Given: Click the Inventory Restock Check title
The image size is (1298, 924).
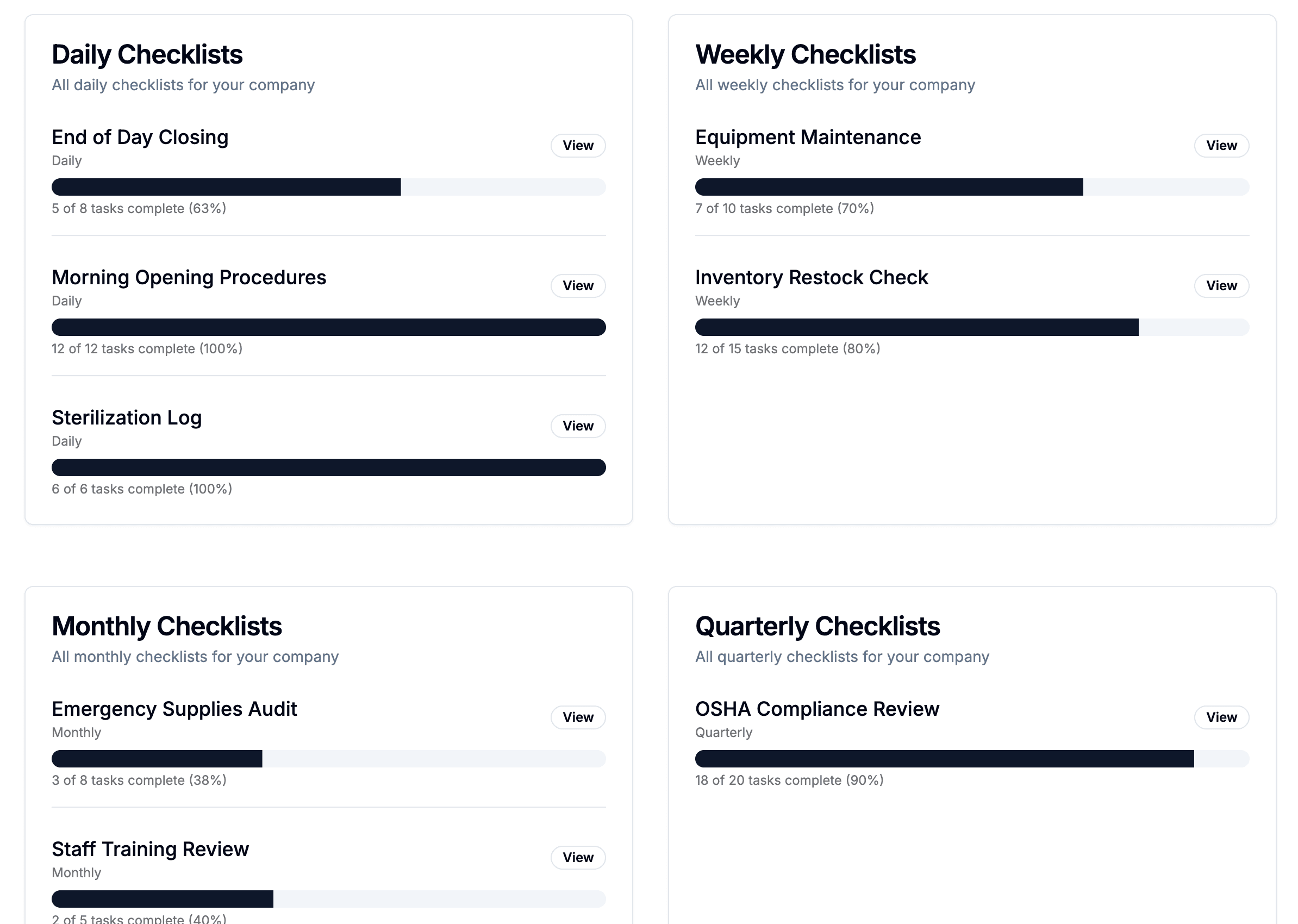Looking at the screenshot, I should tap(811, 278).
